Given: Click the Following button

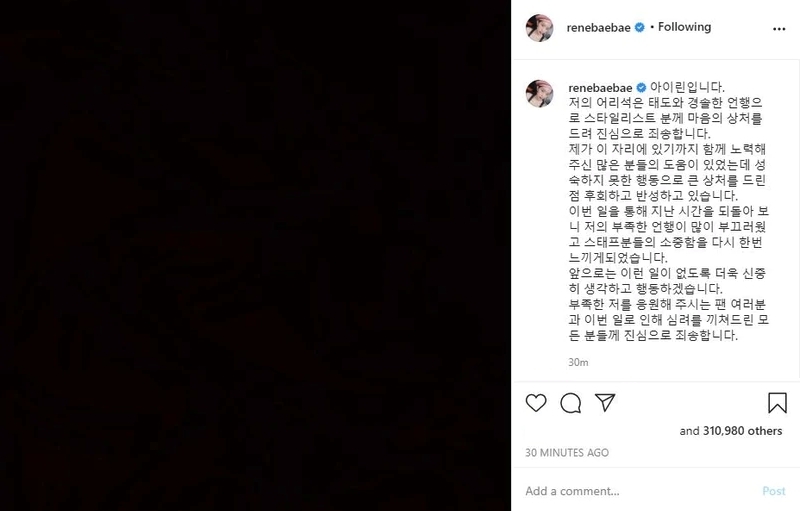Looking at the screenshot, I should 684,27.
